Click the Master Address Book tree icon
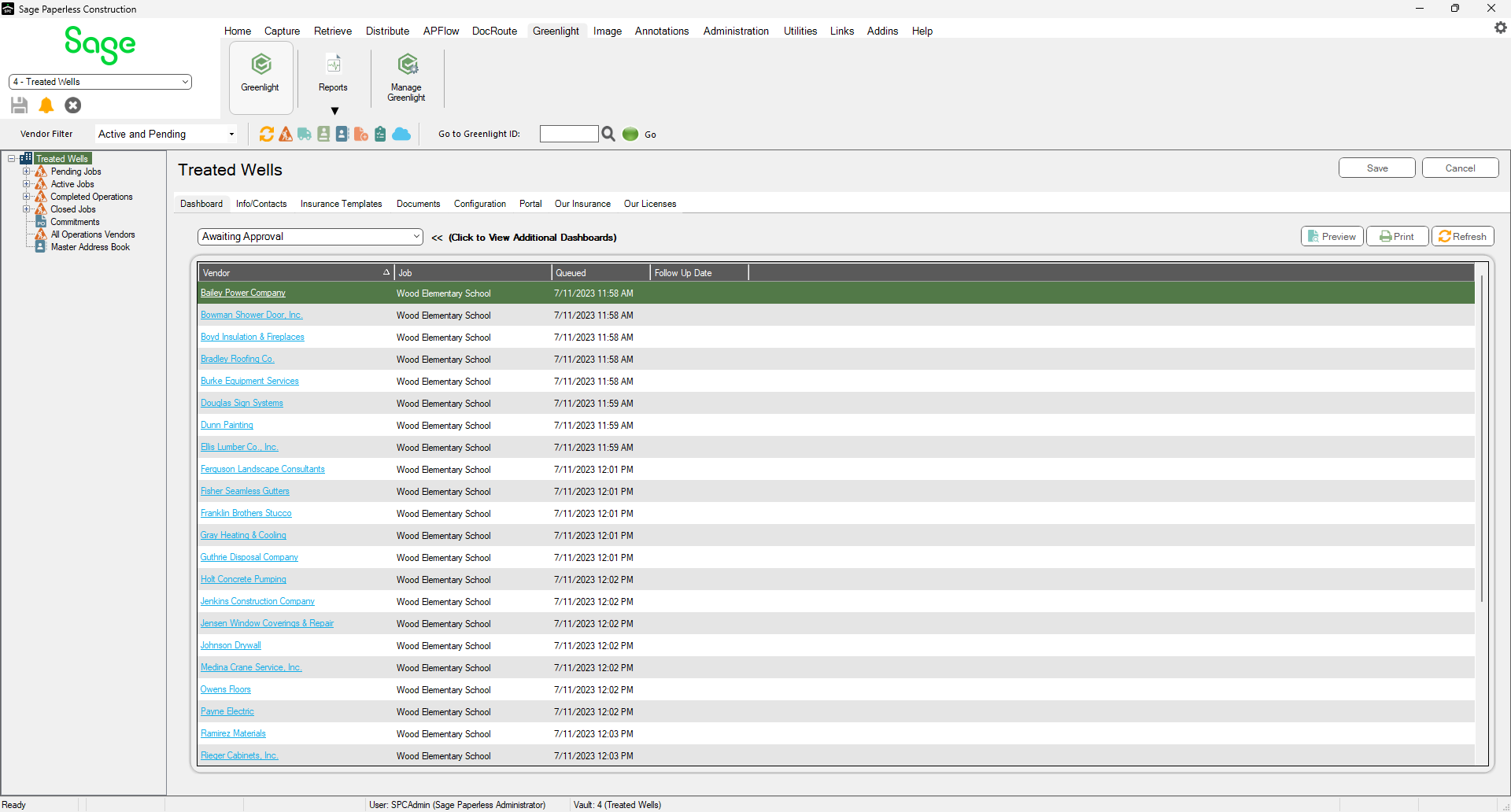The width and height of the screenshot is (1511, 812). [41, 248]
